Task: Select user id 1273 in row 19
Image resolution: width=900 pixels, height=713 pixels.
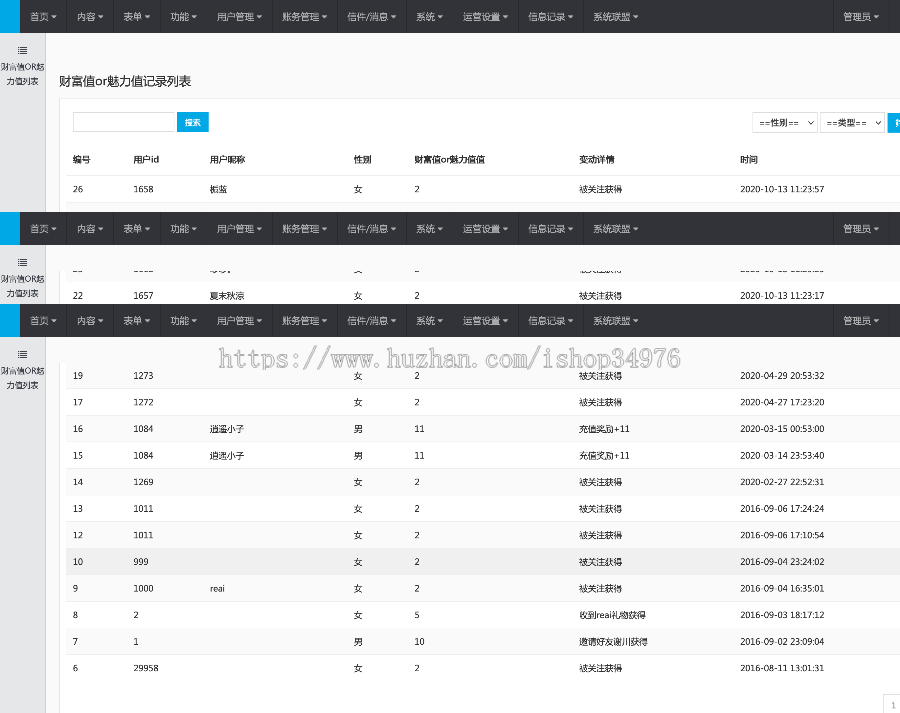Action: [x=143, y=375]
